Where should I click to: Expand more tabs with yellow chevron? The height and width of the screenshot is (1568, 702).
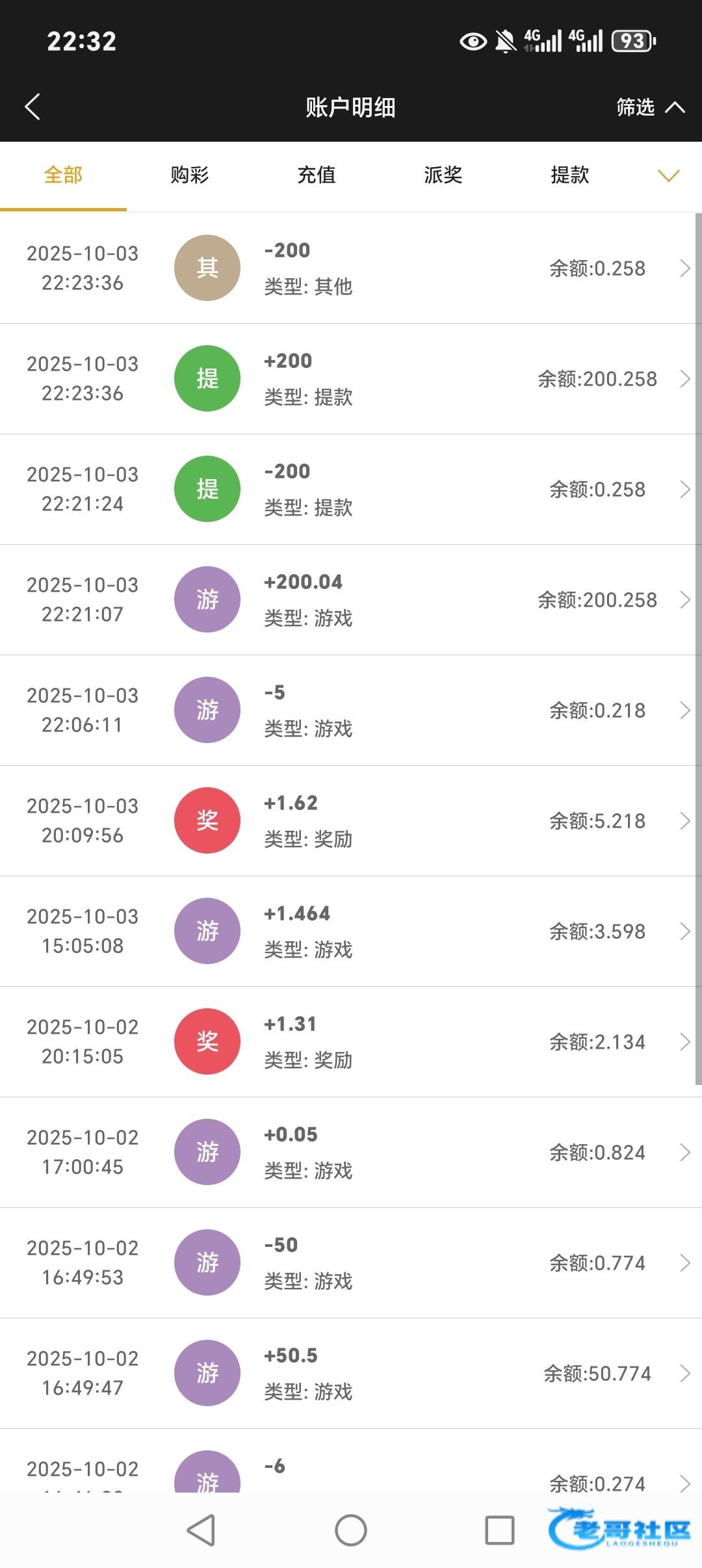pos(668,176)
